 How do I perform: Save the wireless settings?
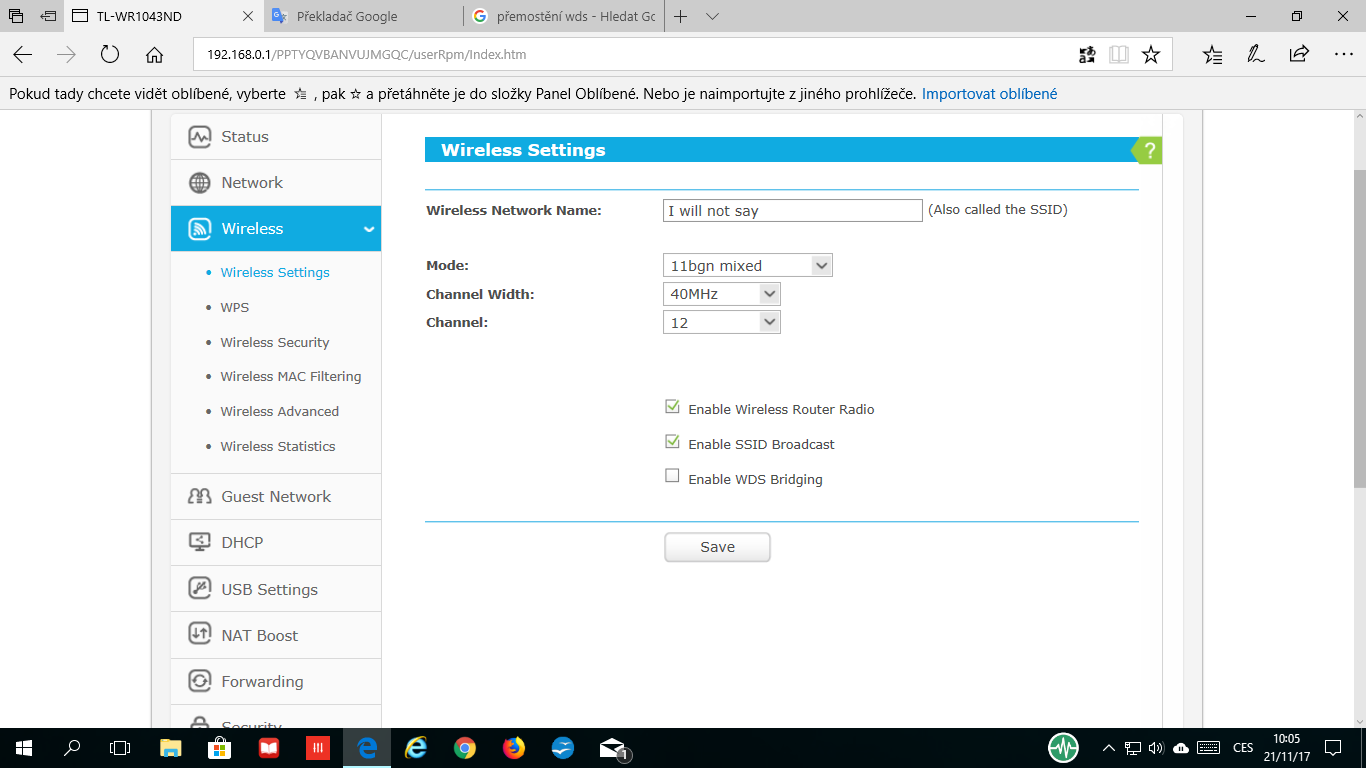point(717,547)
